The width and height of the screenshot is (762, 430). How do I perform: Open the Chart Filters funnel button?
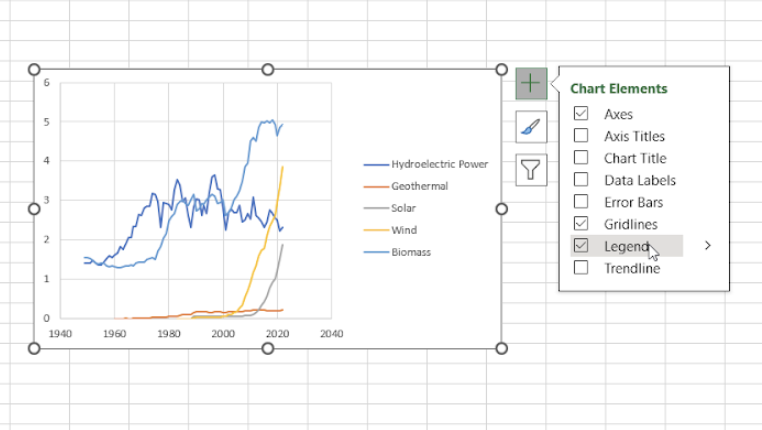tap(531, 170)
